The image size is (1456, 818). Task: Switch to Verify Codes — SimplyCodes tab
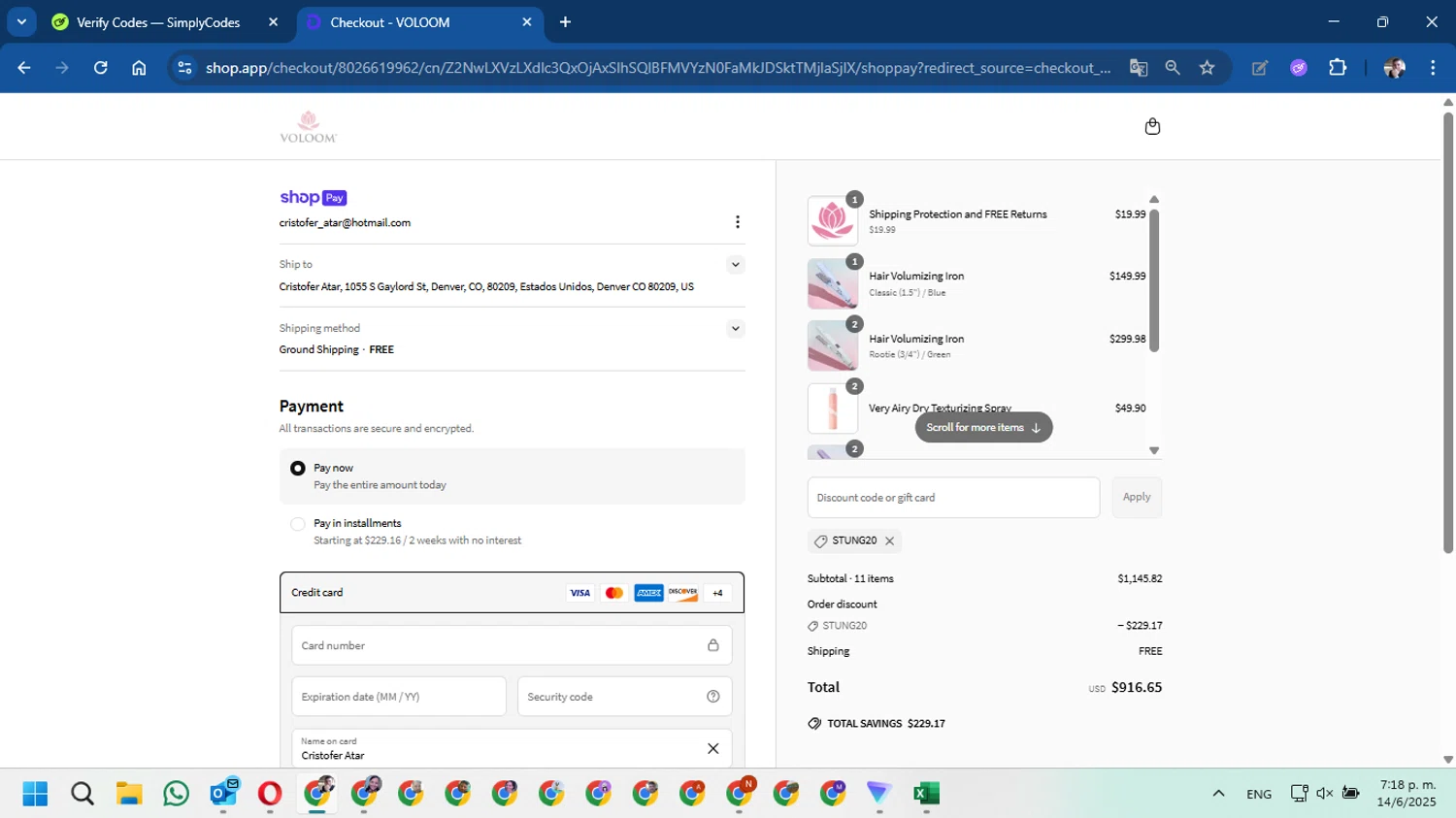(158, 22)
